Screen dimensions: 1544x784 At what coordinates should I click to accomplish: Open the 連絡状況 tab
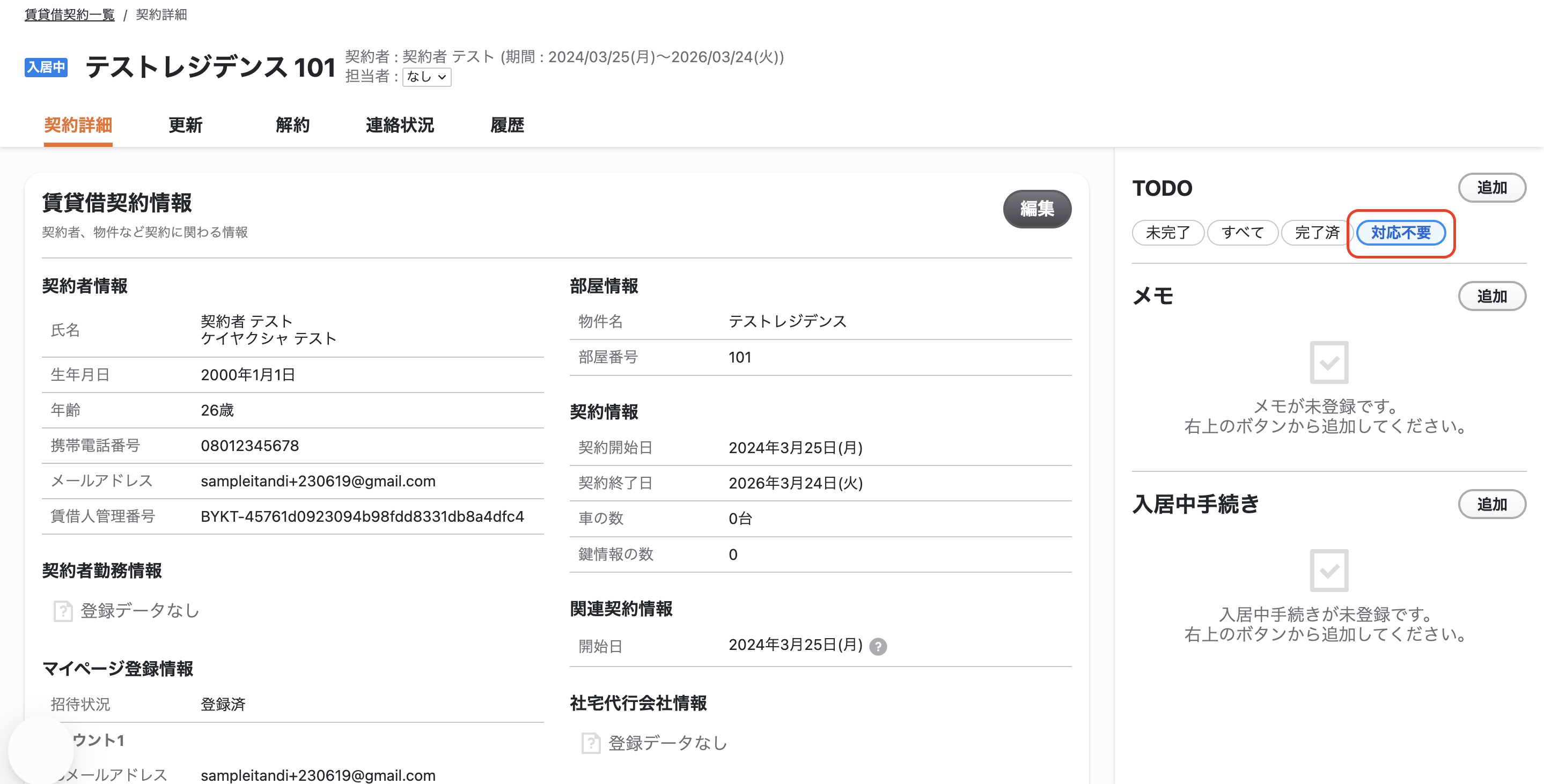click(400, 125)
